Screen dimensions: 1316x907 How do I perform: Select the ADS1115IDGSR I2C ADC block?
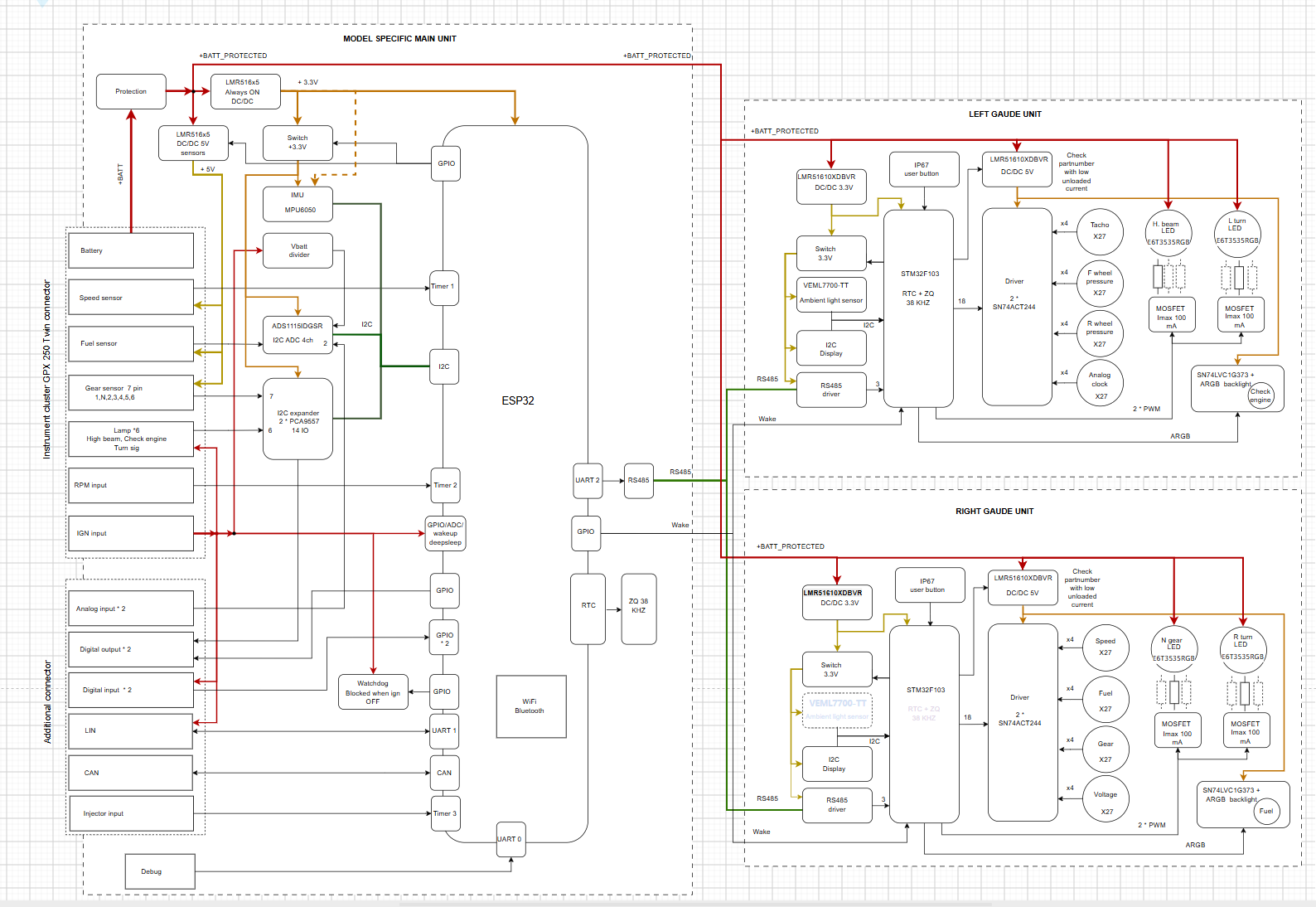point(298,334)
